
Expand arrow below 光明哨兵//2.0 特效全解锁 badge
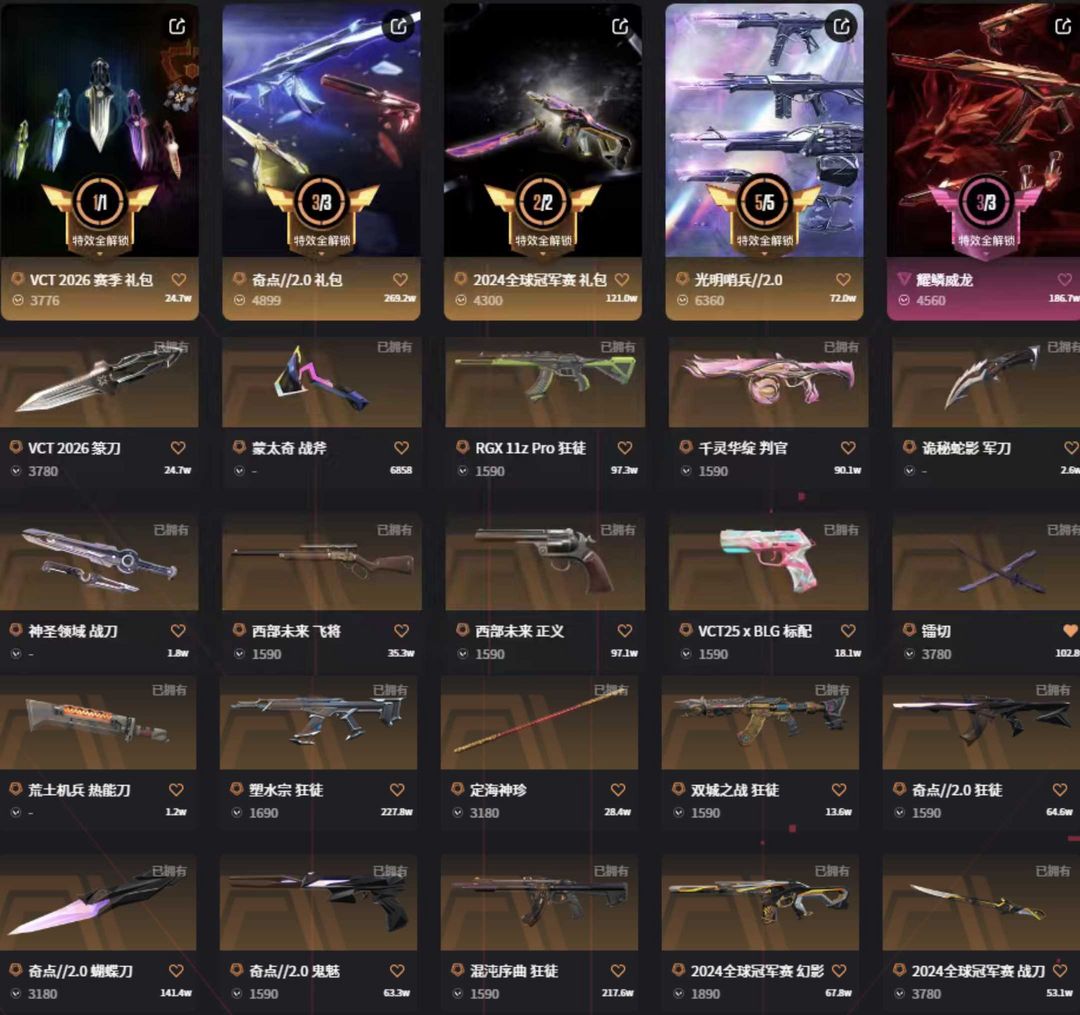pyautogui.click(x=765, y=254)
